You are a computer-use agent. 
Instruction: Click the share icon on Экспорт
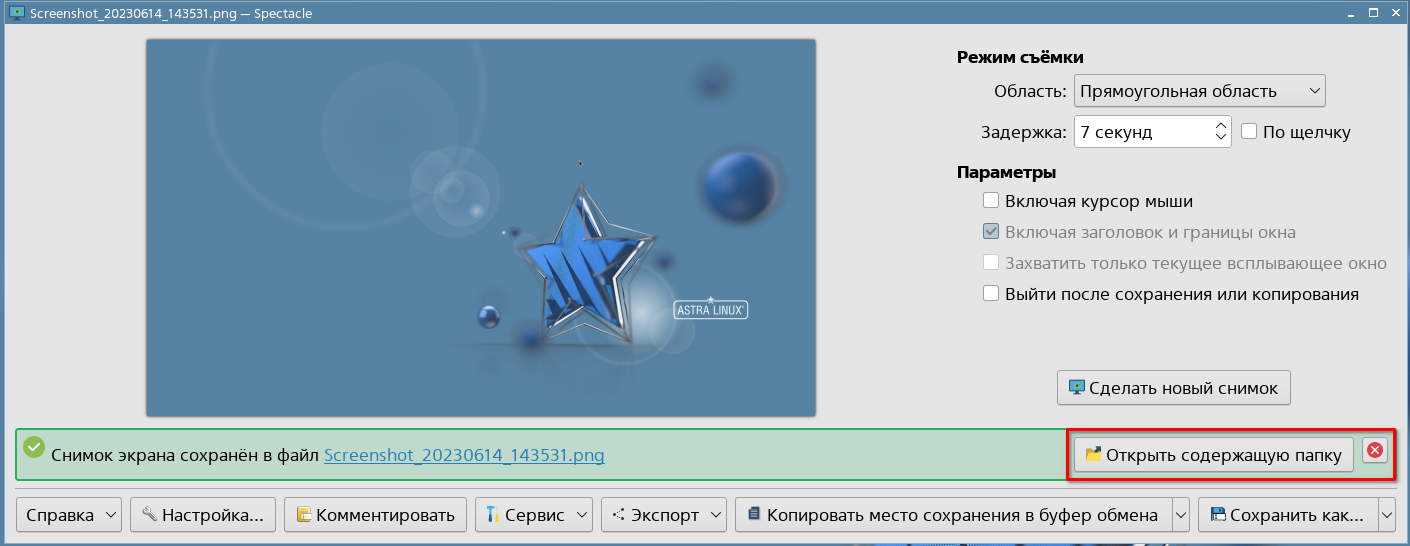click(x=619, y=515)
